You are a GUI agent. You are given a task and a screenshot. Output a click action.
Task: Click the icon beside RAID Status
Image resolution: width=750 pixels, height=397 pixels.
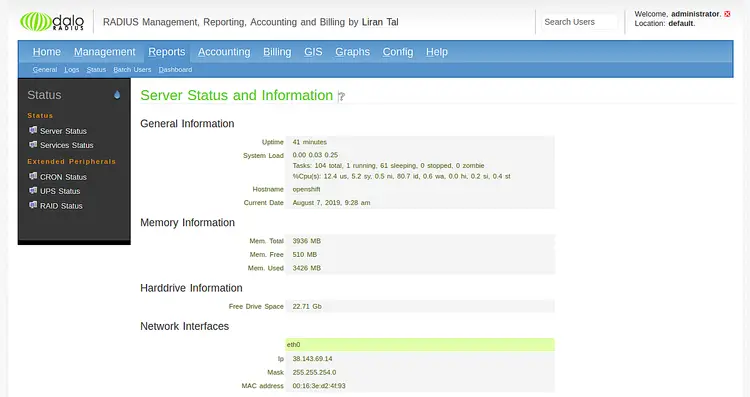click(x=33, y=205)
